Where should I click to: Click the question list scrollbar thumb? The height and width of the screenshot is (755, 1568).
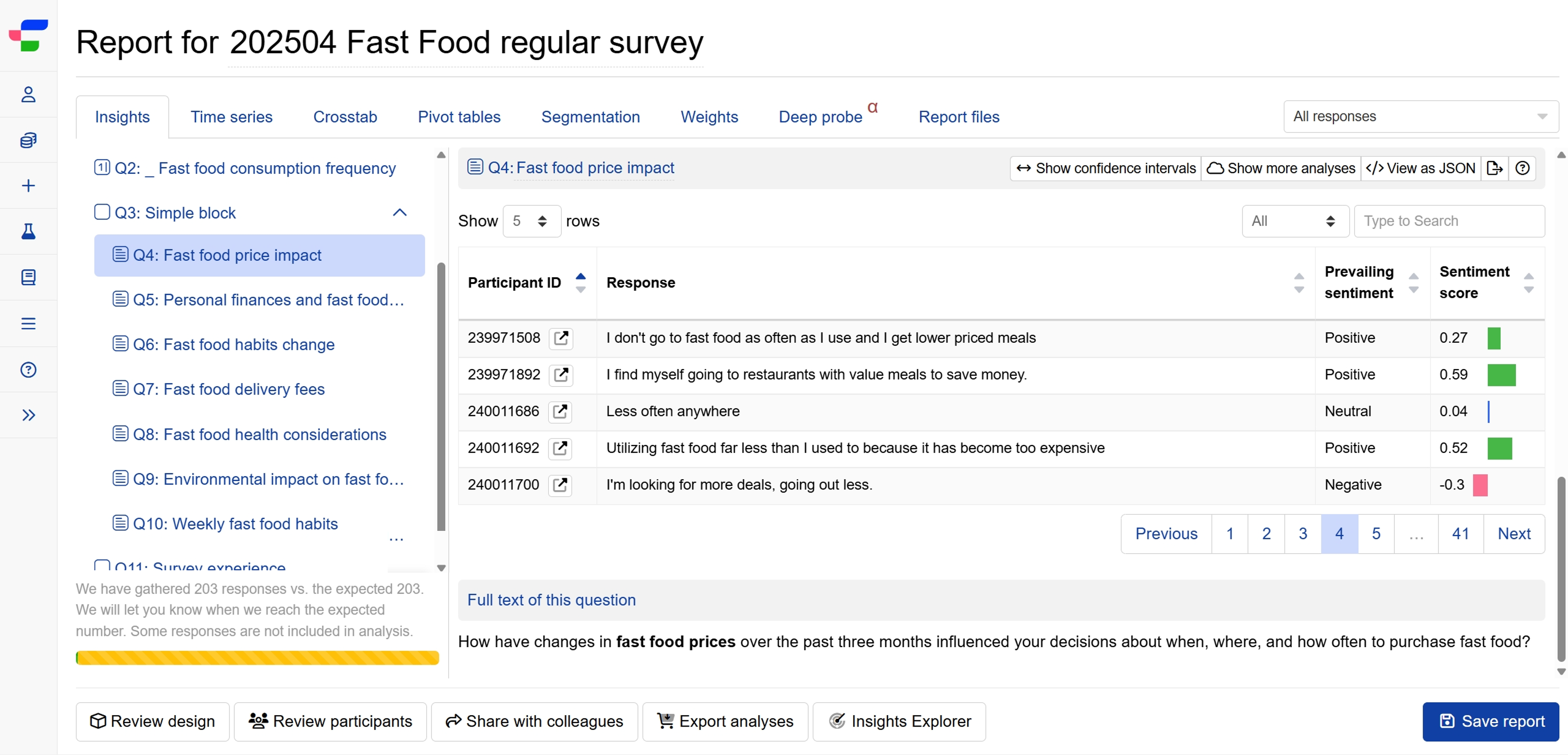point(441,396)
